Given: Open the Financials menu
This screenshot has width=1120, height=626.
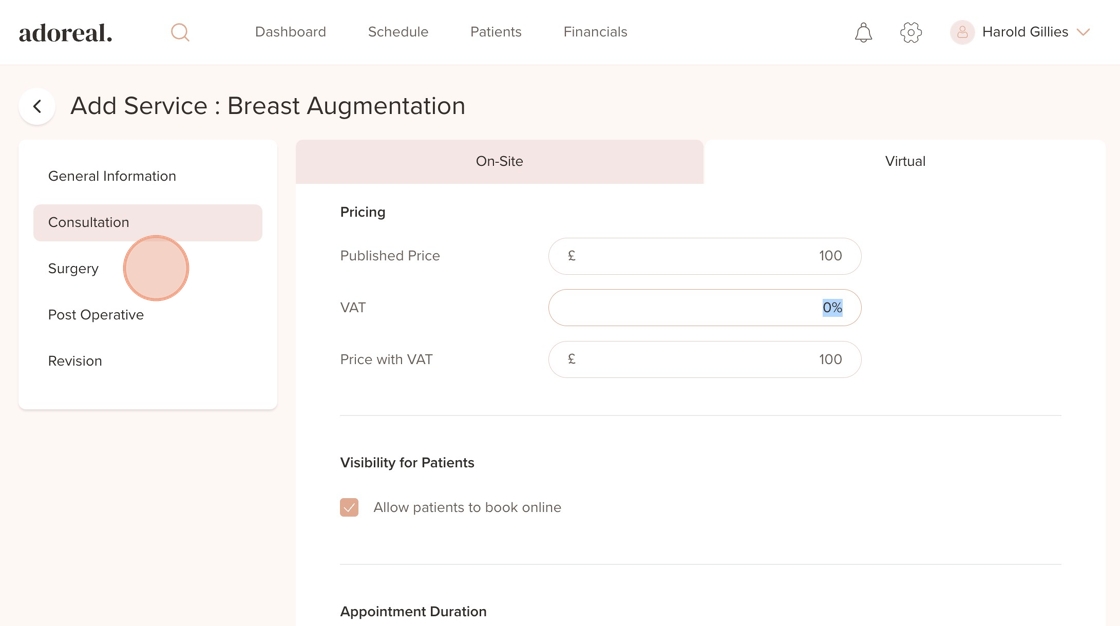Looking at the screenshot, I should (595, 32).
